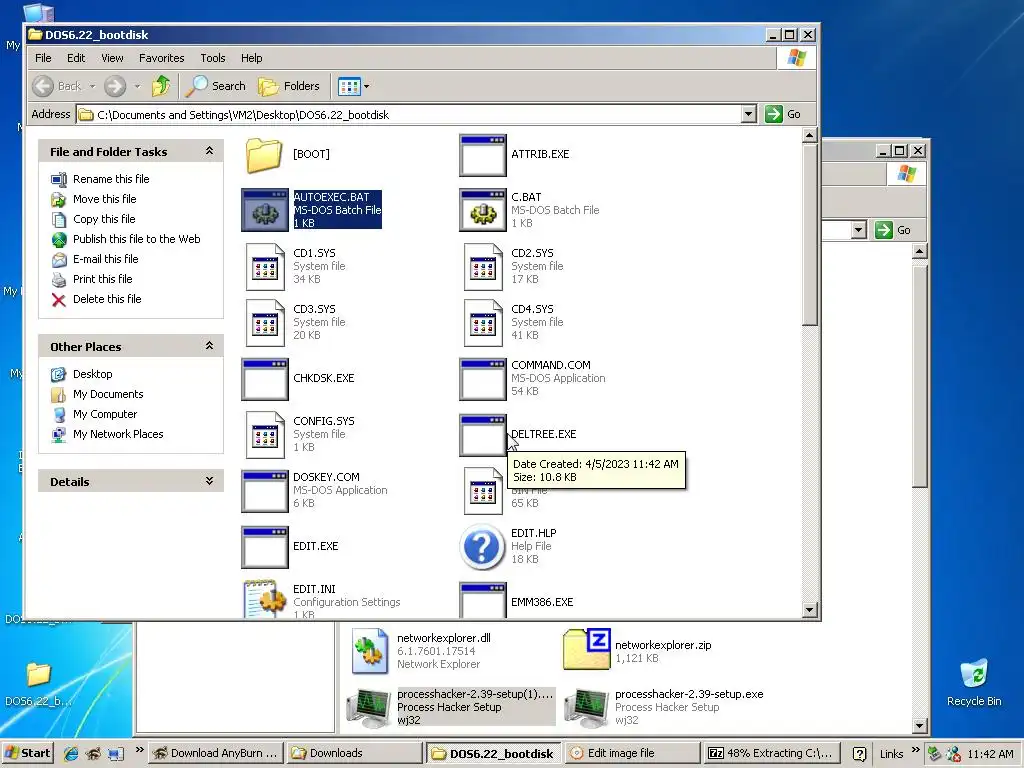Screen dimensions: 1024x768
Task: Open the Tools menu
Action: click(x=213, y=58)
